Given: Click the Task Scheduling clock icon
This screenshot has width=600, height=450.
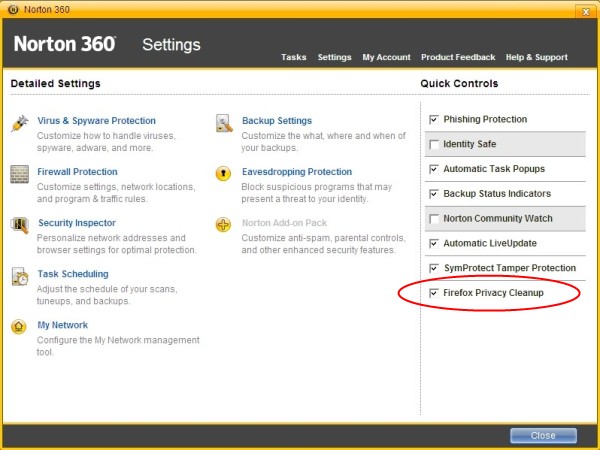Looking at the screenshot, I should tap(20, 276).
